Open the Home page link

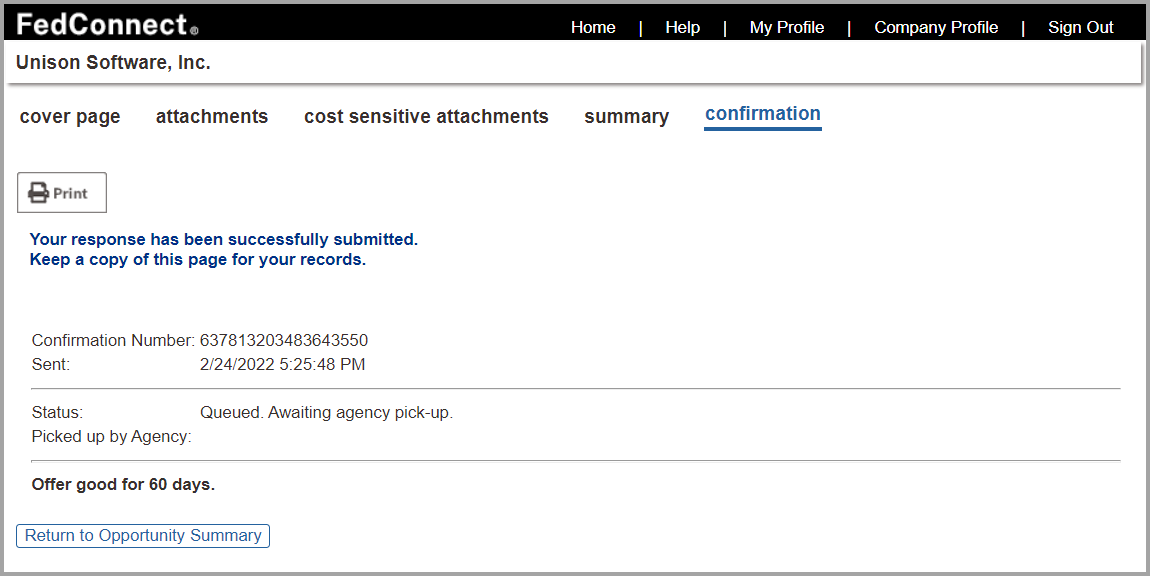tap(593, 28)
